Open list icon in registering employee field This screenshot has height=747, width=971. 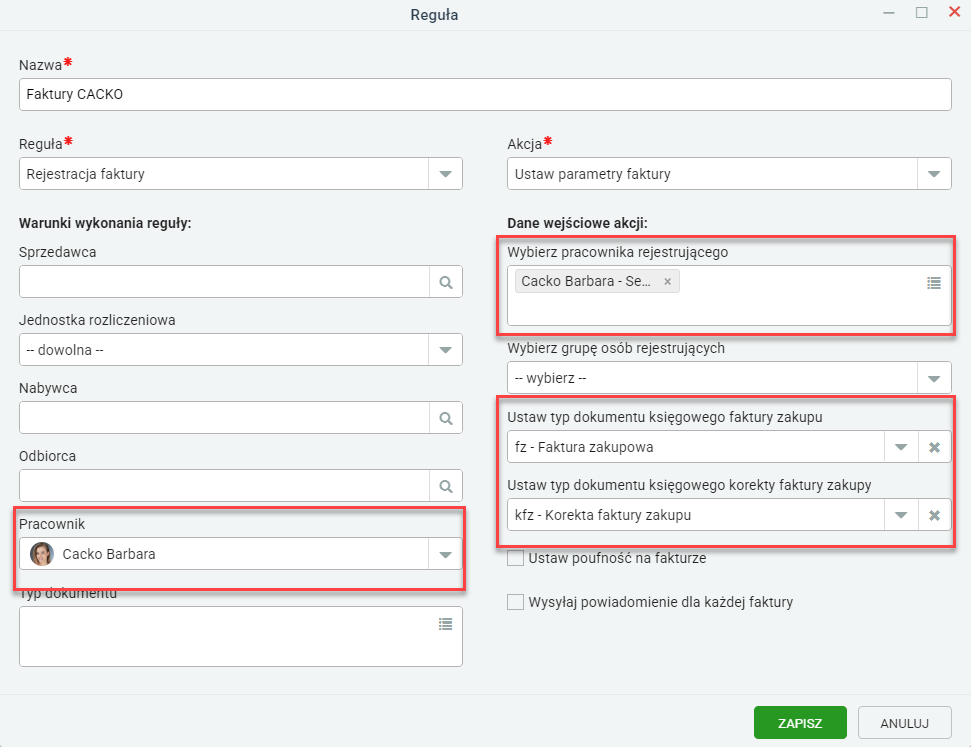(x=934, y=283)
